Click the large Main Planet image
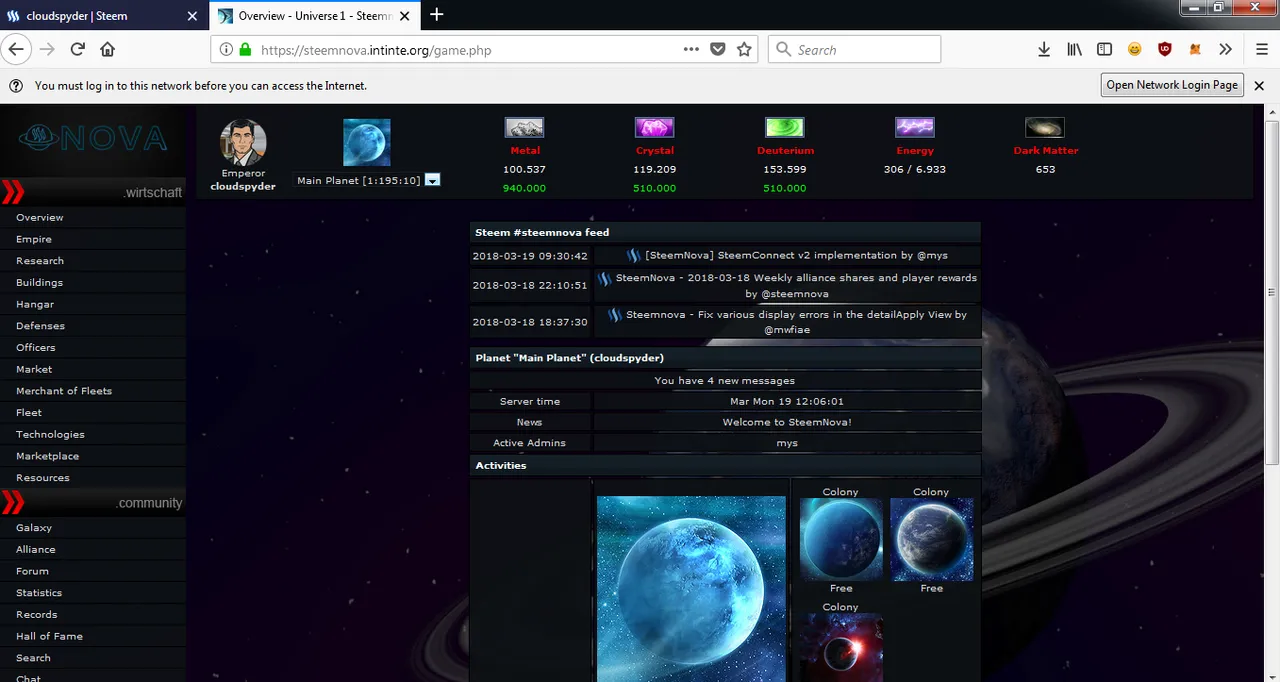This screenshot has width=1280, height=682. pos(691,589)
